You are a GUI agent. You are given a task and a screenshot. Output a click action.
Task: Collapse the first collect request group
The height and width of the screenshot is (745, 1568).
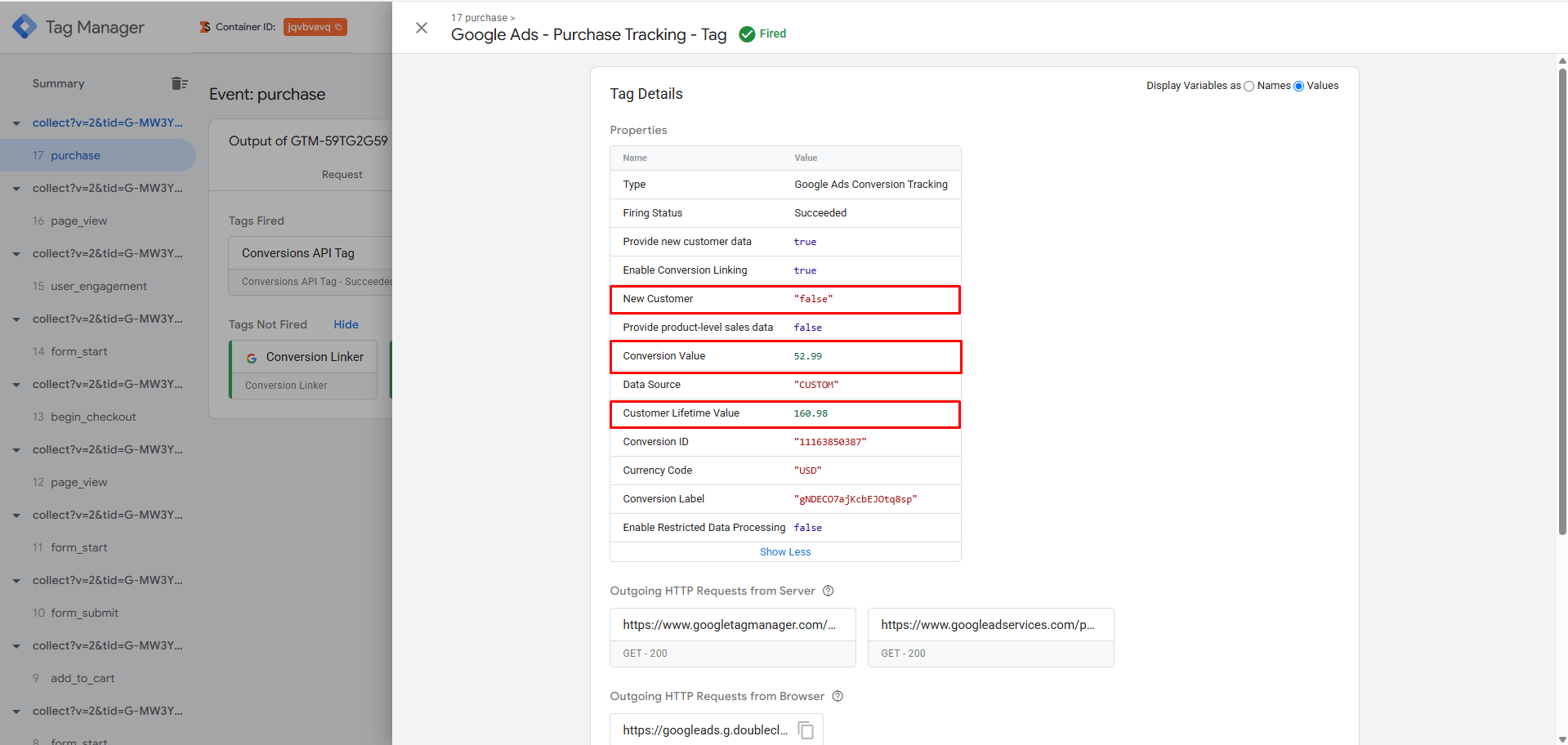(16, 123)
